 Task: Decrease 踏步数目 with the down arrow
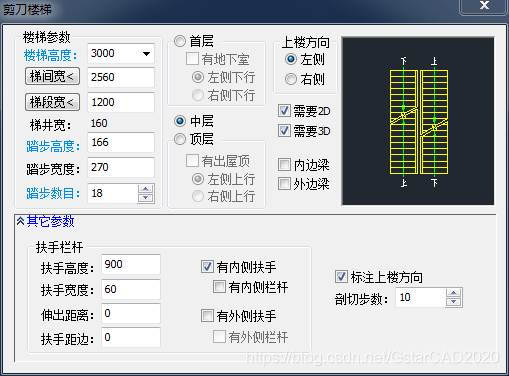(x=145, y=198)
